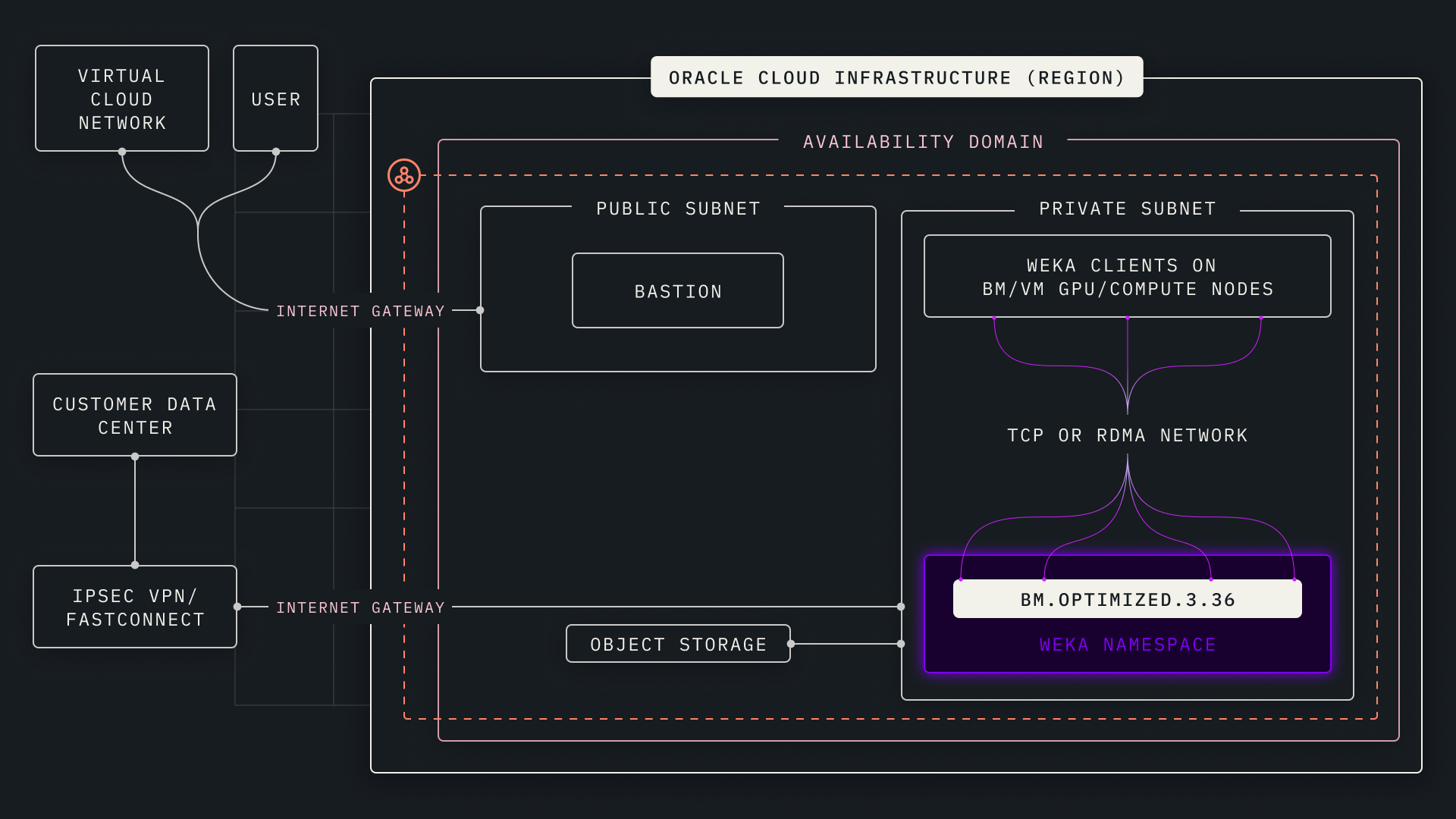This screenshot has height=819, width=1456.
Task: Expand the Private Subnet container
Action: click(x=1128, y=209)
